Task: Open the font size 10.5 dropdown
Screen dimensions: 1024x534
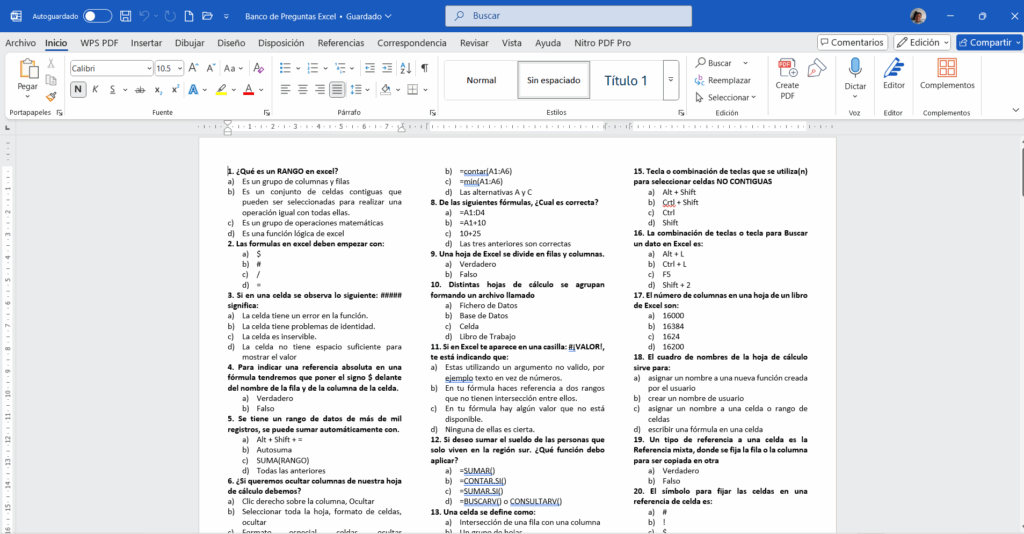Action: (180, 69)
